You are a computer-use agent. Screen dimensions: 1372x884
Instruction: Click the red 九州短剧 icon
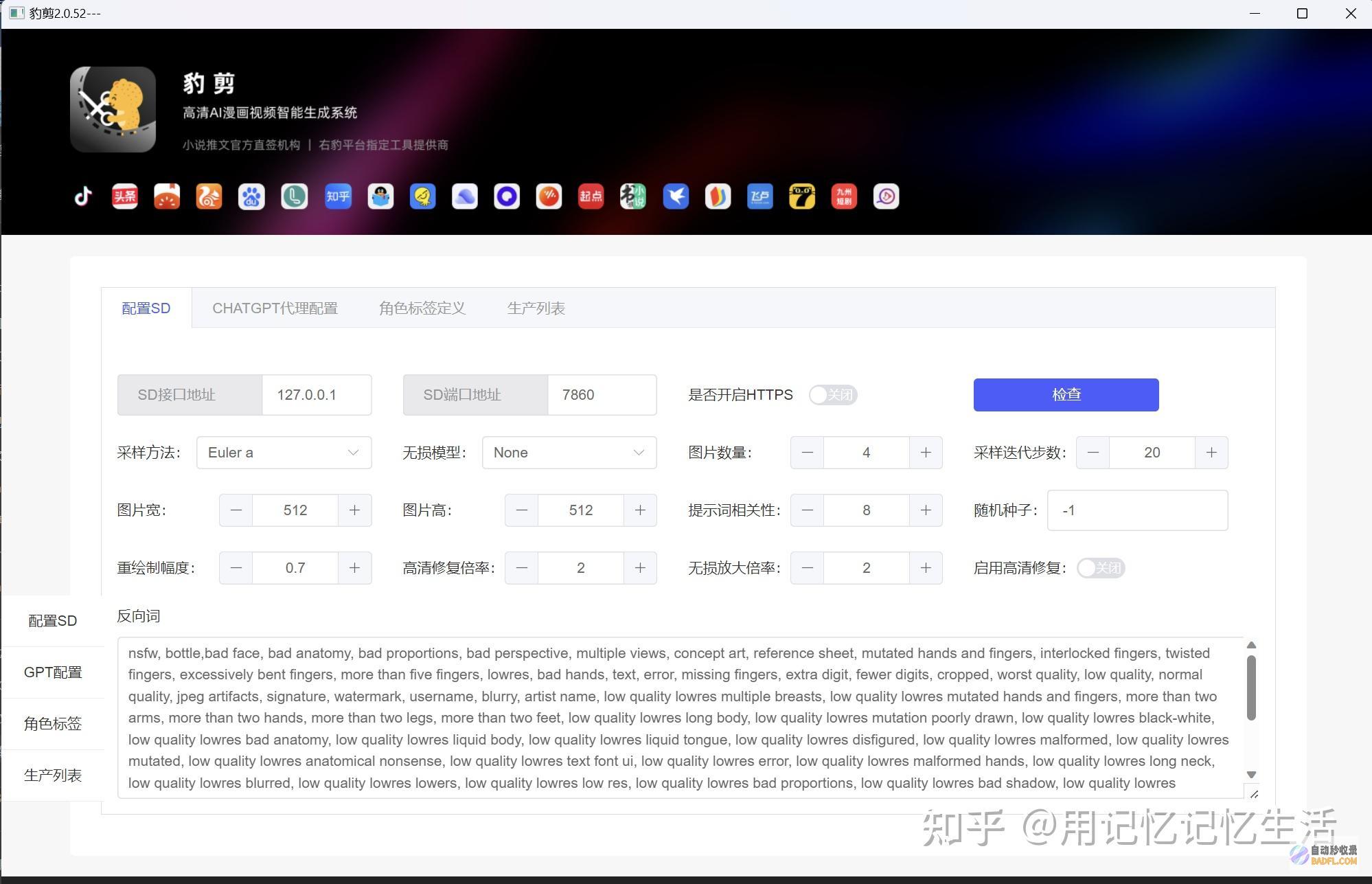pos(844,196)
